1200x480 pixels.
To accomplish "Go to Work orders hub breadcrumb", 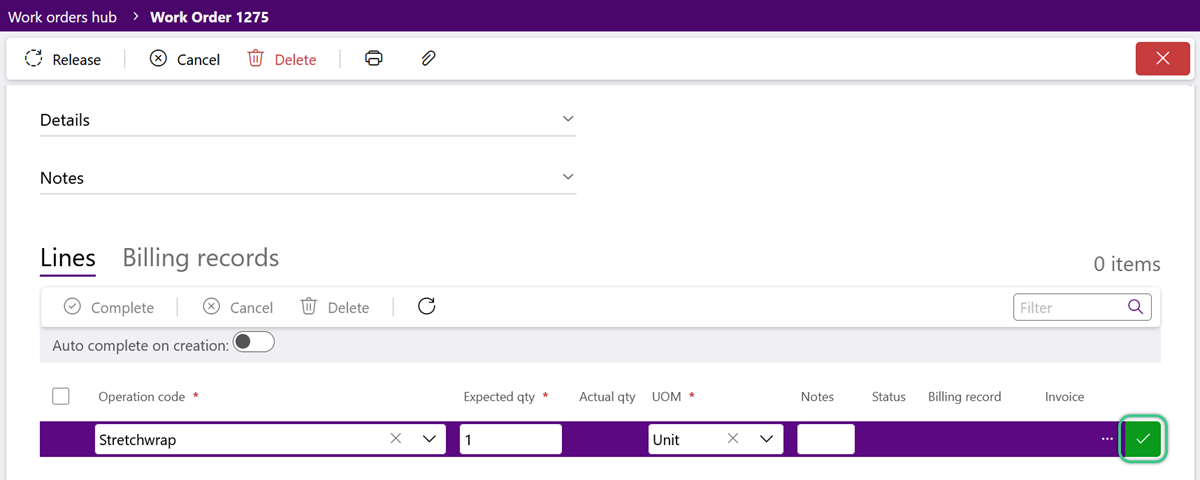I will point(62,17).
